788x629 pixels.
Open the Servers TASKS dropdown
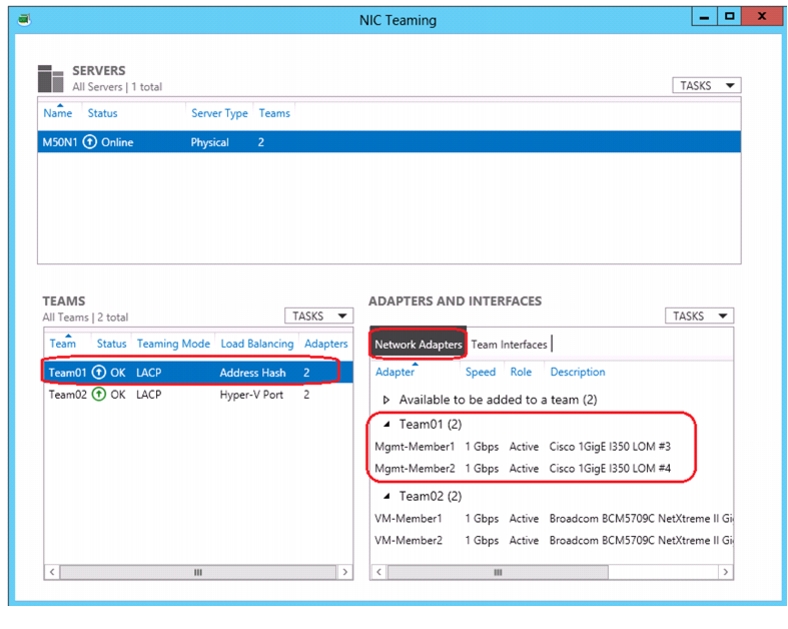(707, 85)
